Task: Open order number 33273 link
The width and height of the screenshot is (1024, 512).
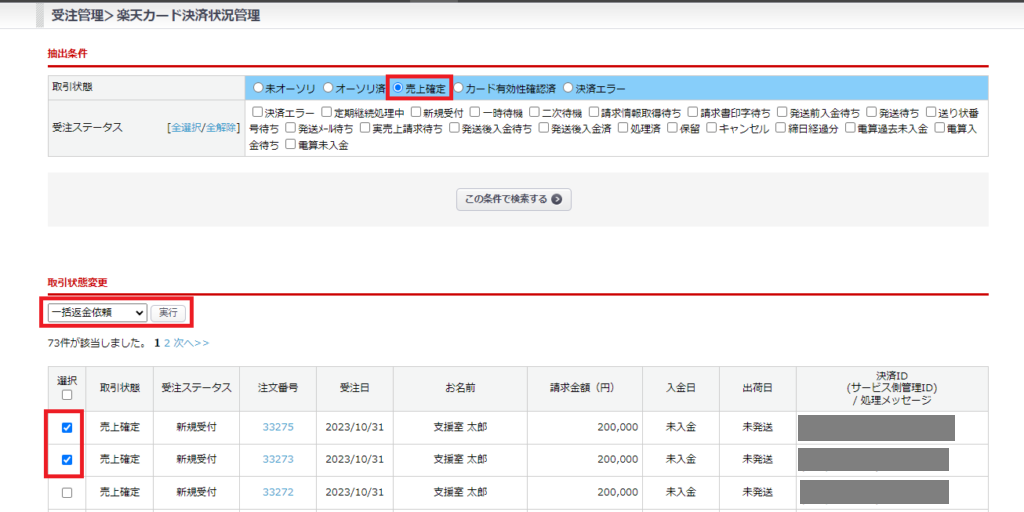Action: (278, 460)
